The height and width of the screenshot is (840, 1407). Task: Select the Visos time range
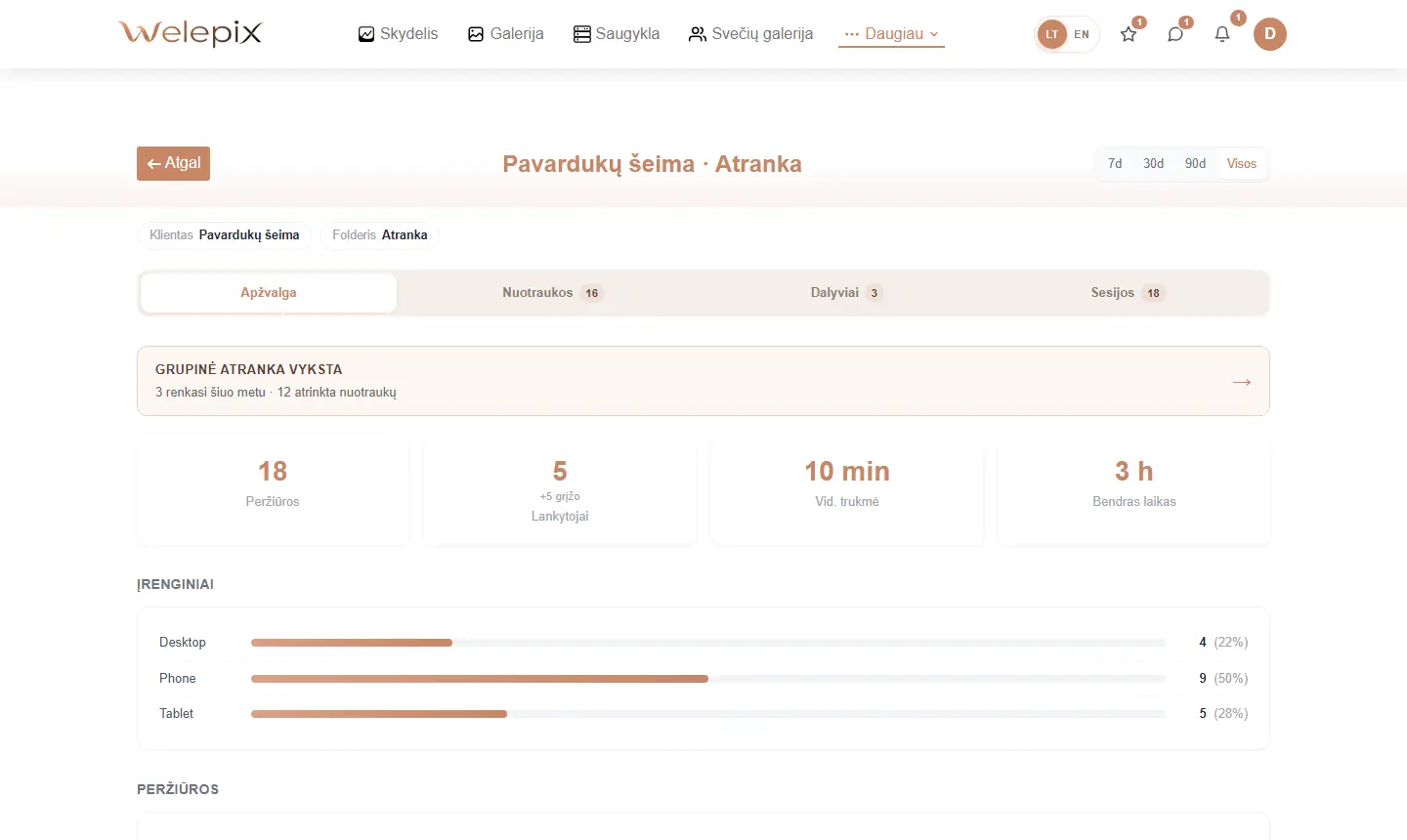tap(1242, 163)
